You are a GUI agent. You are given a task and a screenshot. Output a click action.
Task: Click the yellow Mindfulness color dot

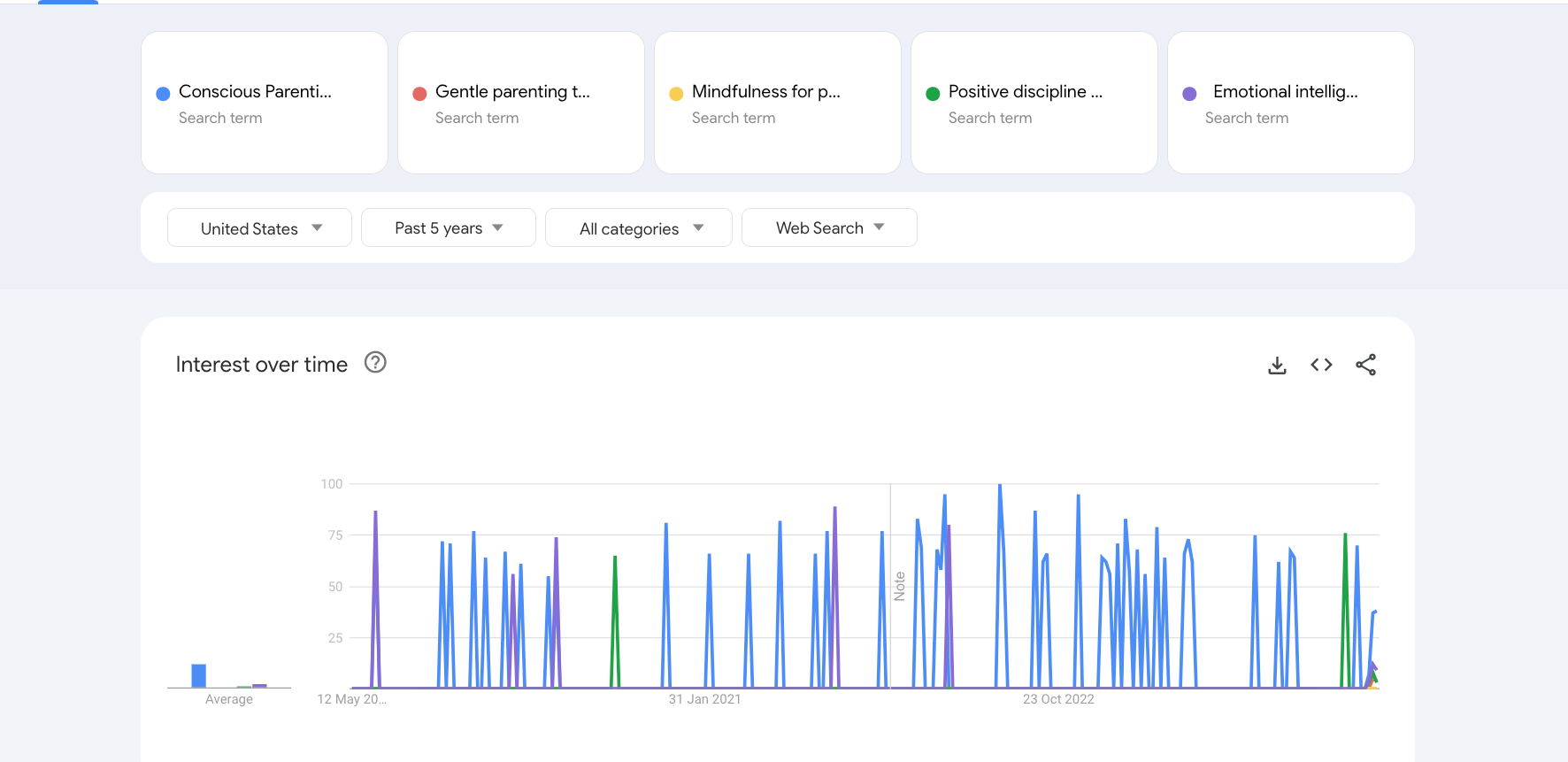[x=676, y=94]
